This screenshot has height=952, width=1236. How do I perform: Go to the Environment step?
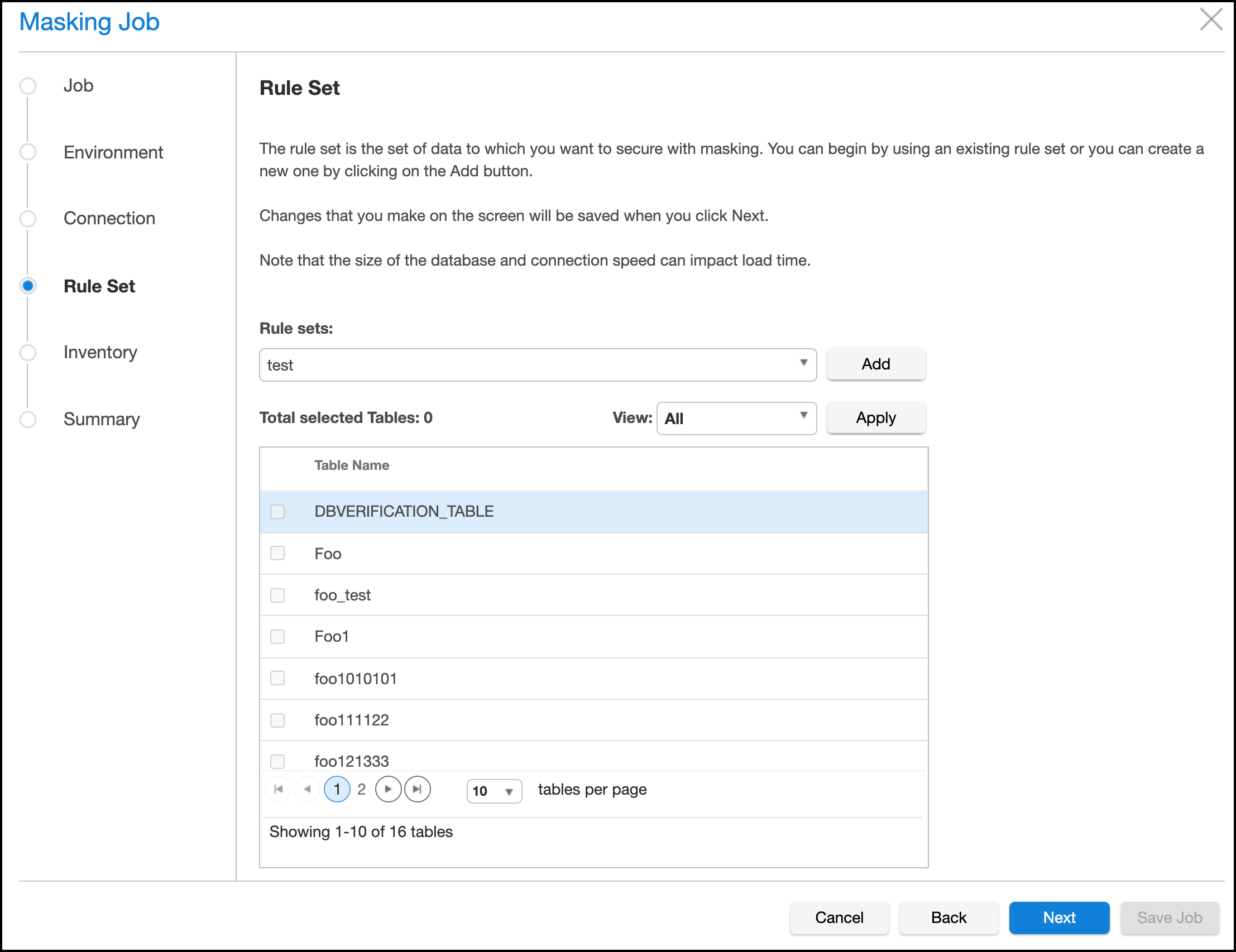click(x=113, y=152)
